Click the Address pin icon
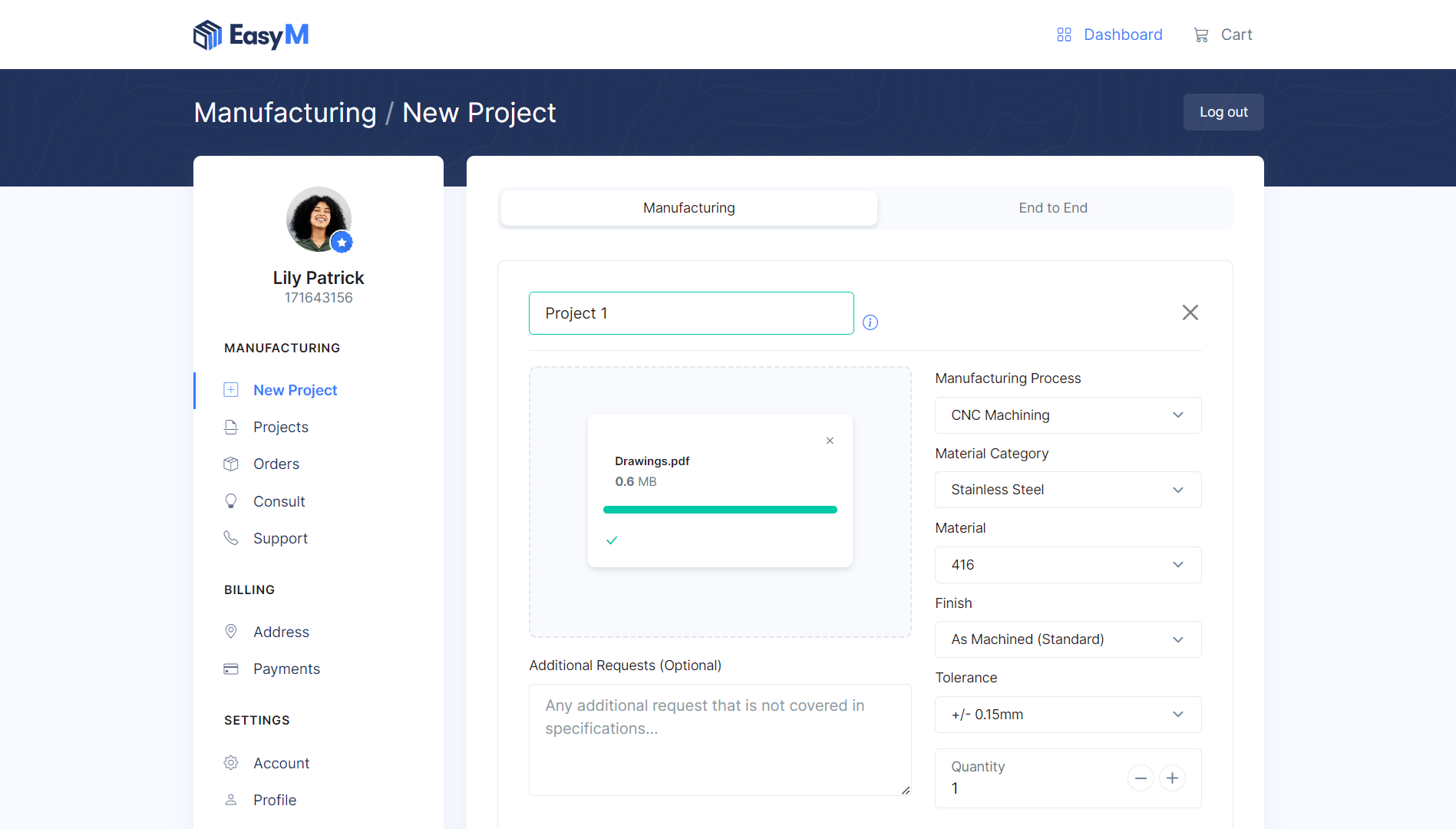 (231, 632)
